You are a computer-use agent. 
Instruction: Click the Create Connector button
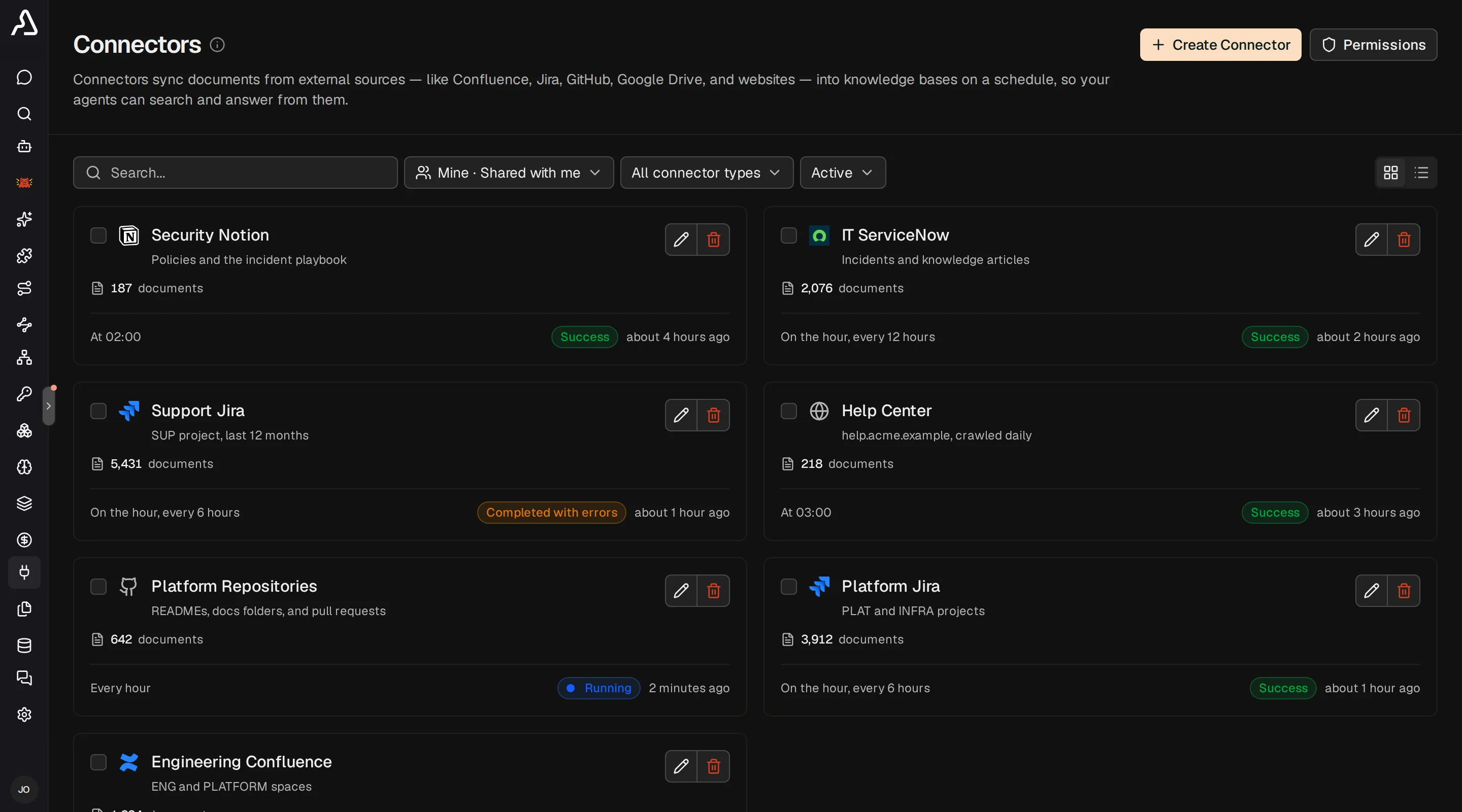pyautogui.click(x=1220, y=45)
